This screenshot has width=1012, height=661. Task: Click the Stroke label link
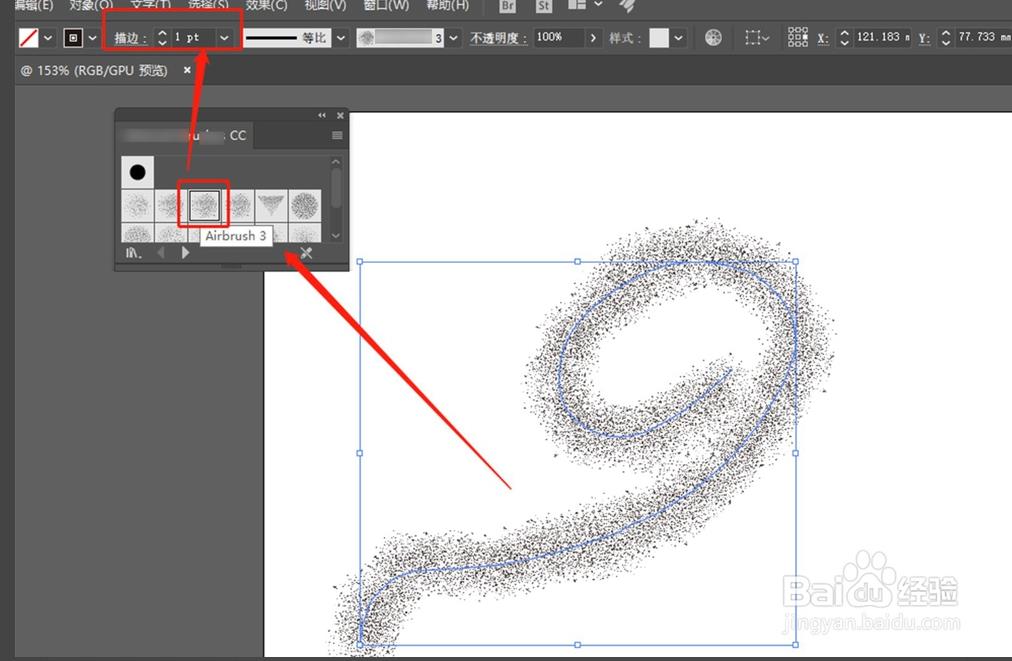[x=130, y=38]
